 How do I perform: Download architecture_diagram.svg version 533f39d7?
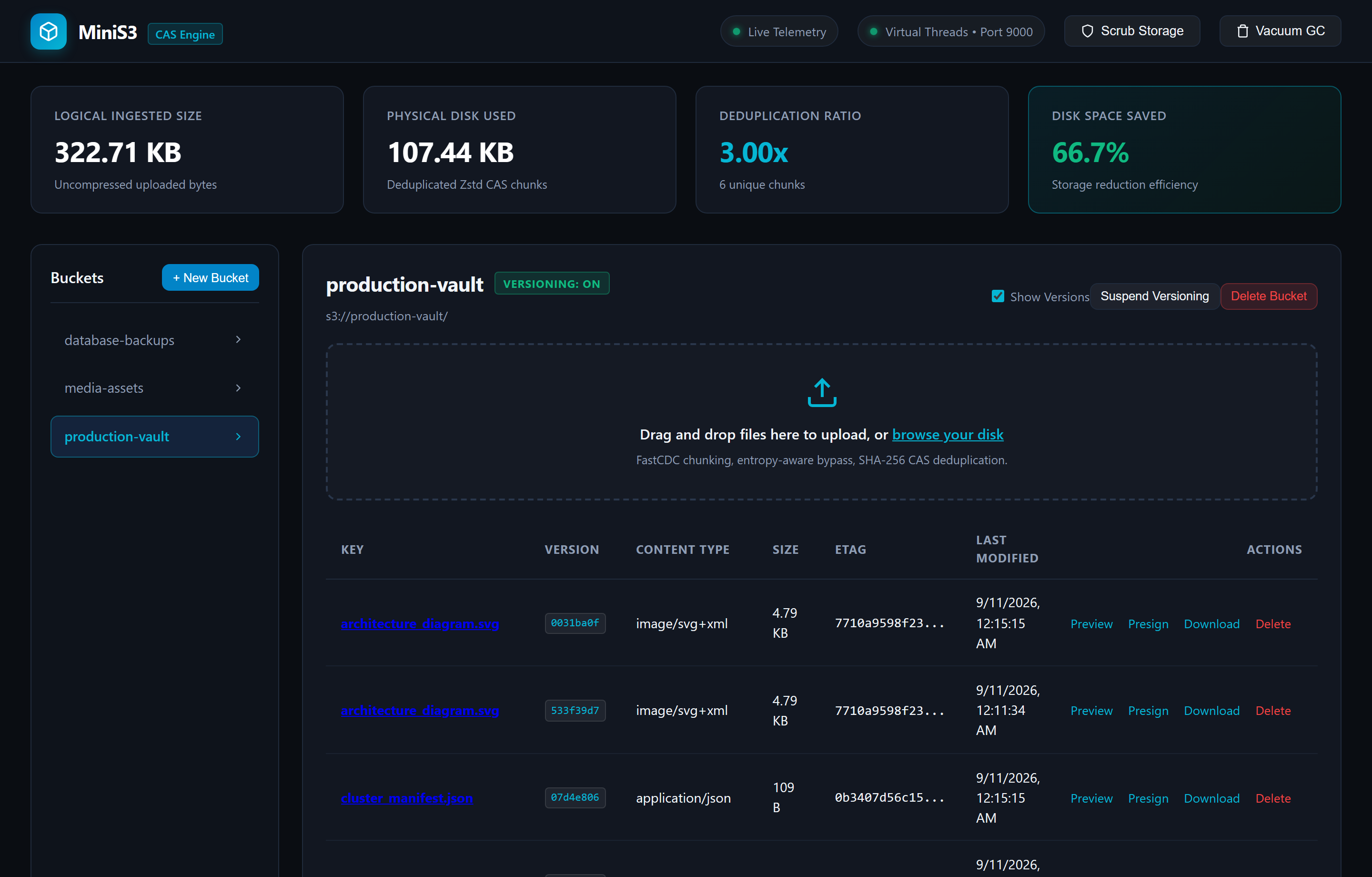[1212, 711]
